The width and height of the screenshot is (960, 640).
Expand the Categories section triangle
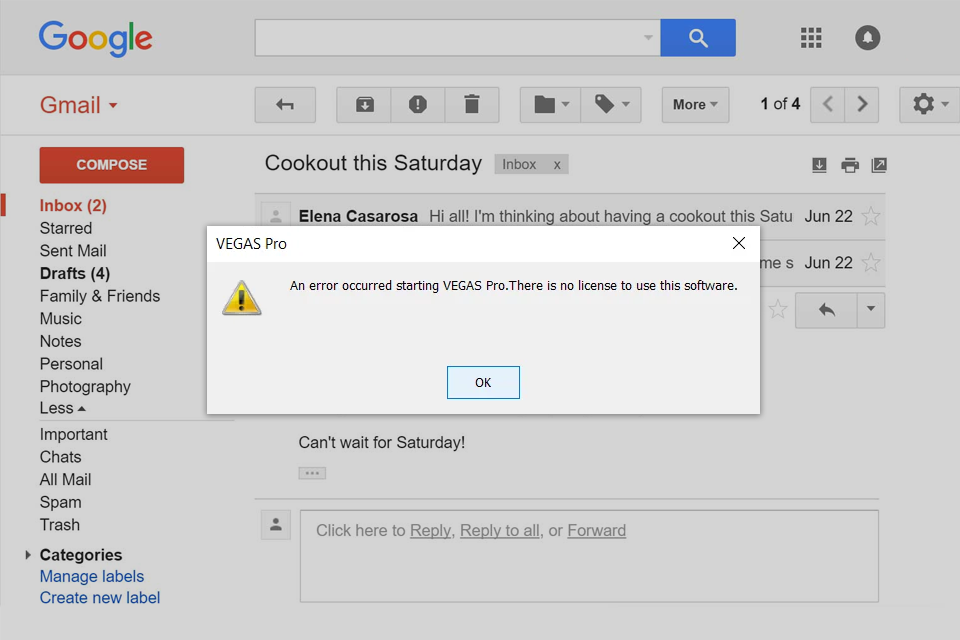coord(28,555)
